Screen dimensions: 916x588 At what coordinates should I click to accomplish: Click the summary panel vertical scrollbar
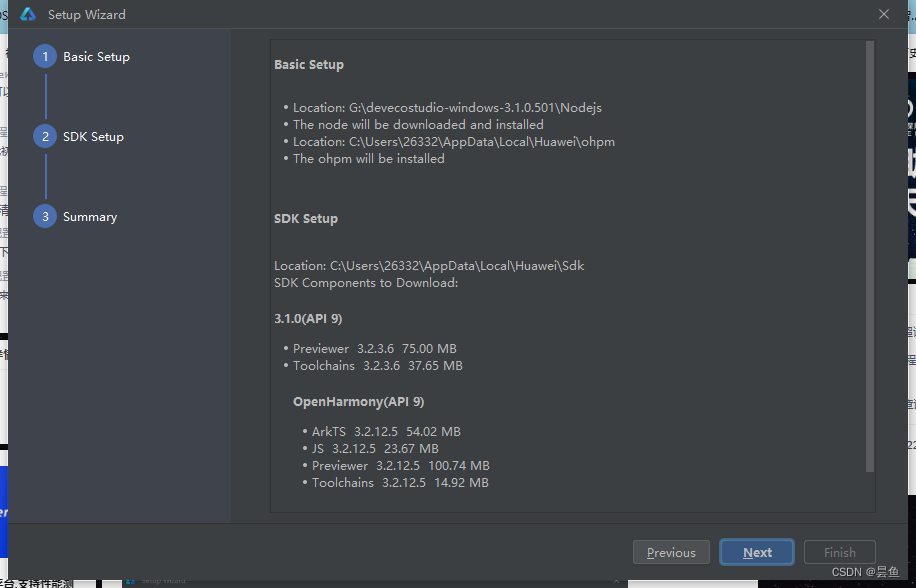(x=870, y=256)
